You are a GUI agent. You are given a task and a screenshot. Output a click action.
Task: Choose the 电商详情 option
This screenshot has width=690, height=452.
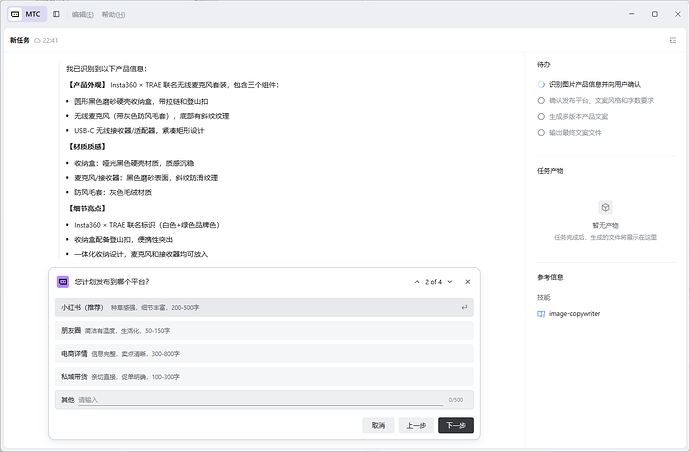(x=264, y=353)
